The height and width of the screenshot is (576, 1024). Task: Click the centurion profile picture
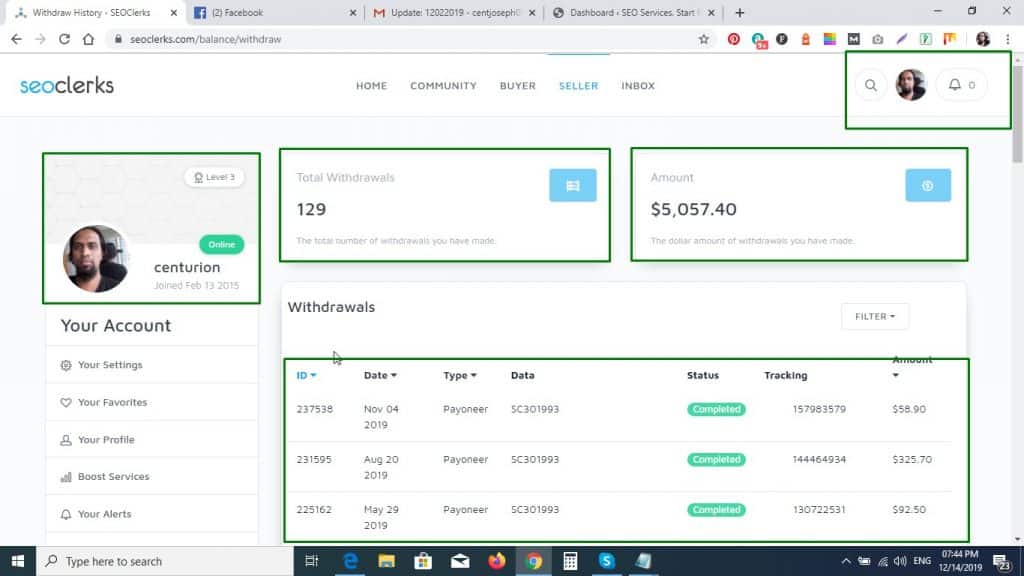96,259
